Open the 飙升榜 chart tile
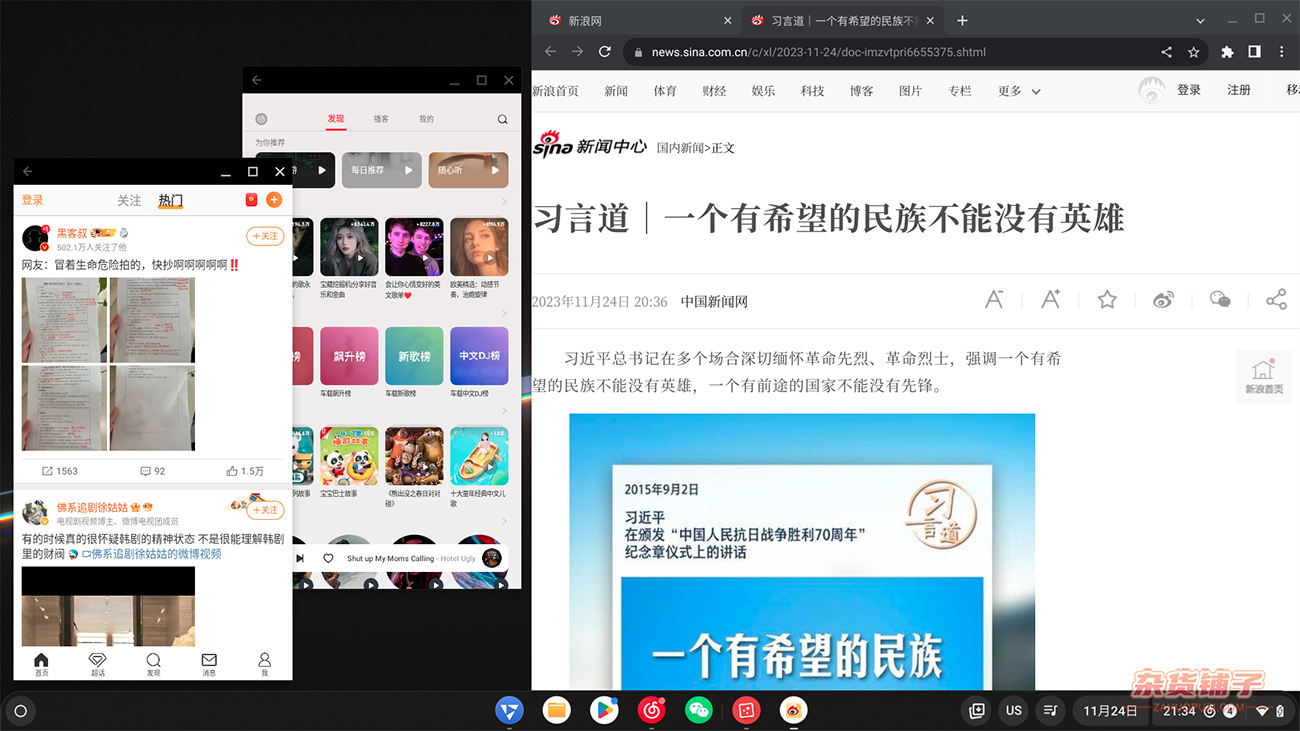 [349, 356]
